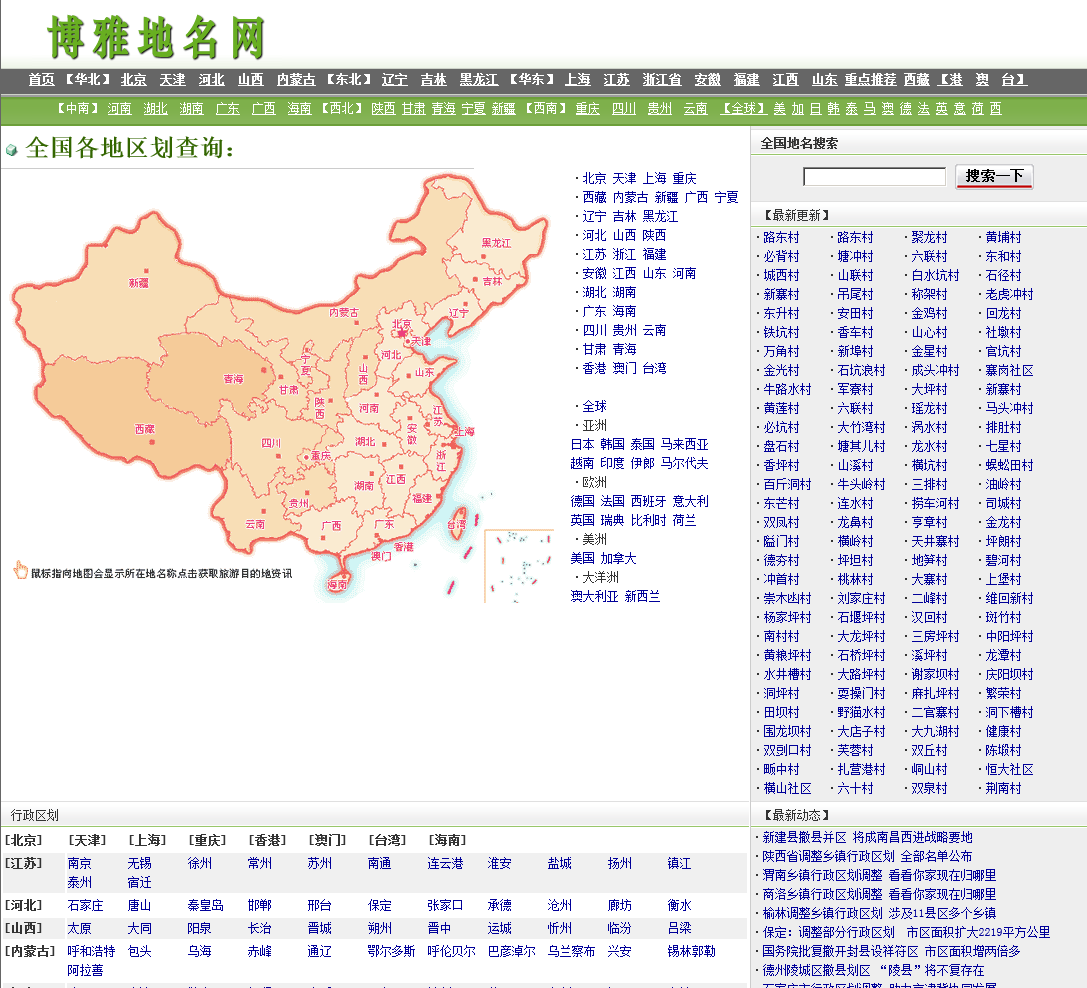The image size is (1087, 988).
Task: Open 呼和浩特 in the 内蒙古 row
Action: click(92, 951)
